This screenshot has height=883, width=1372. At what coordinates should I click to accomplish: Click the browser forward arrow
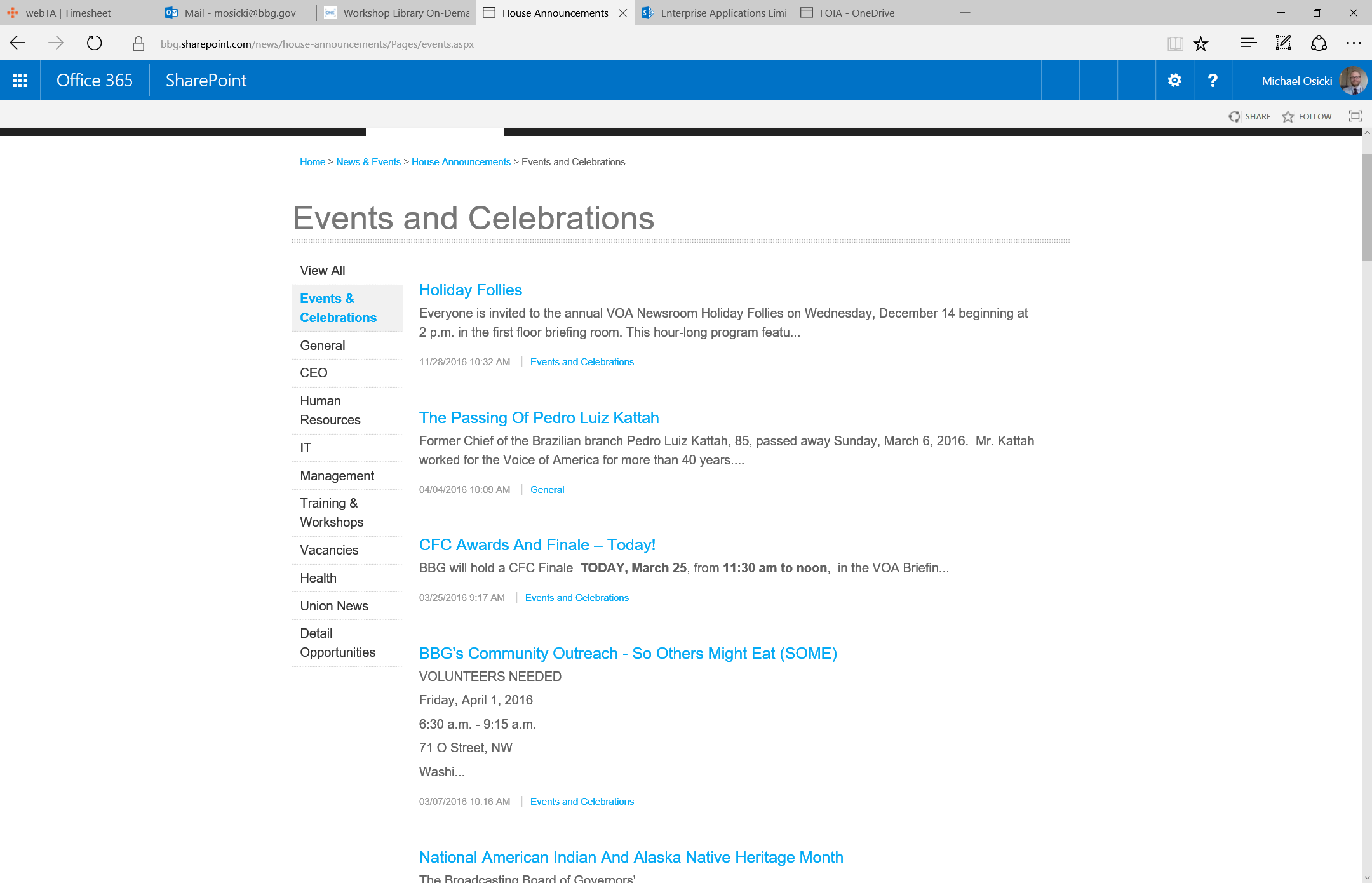click(x=56, y=43)
